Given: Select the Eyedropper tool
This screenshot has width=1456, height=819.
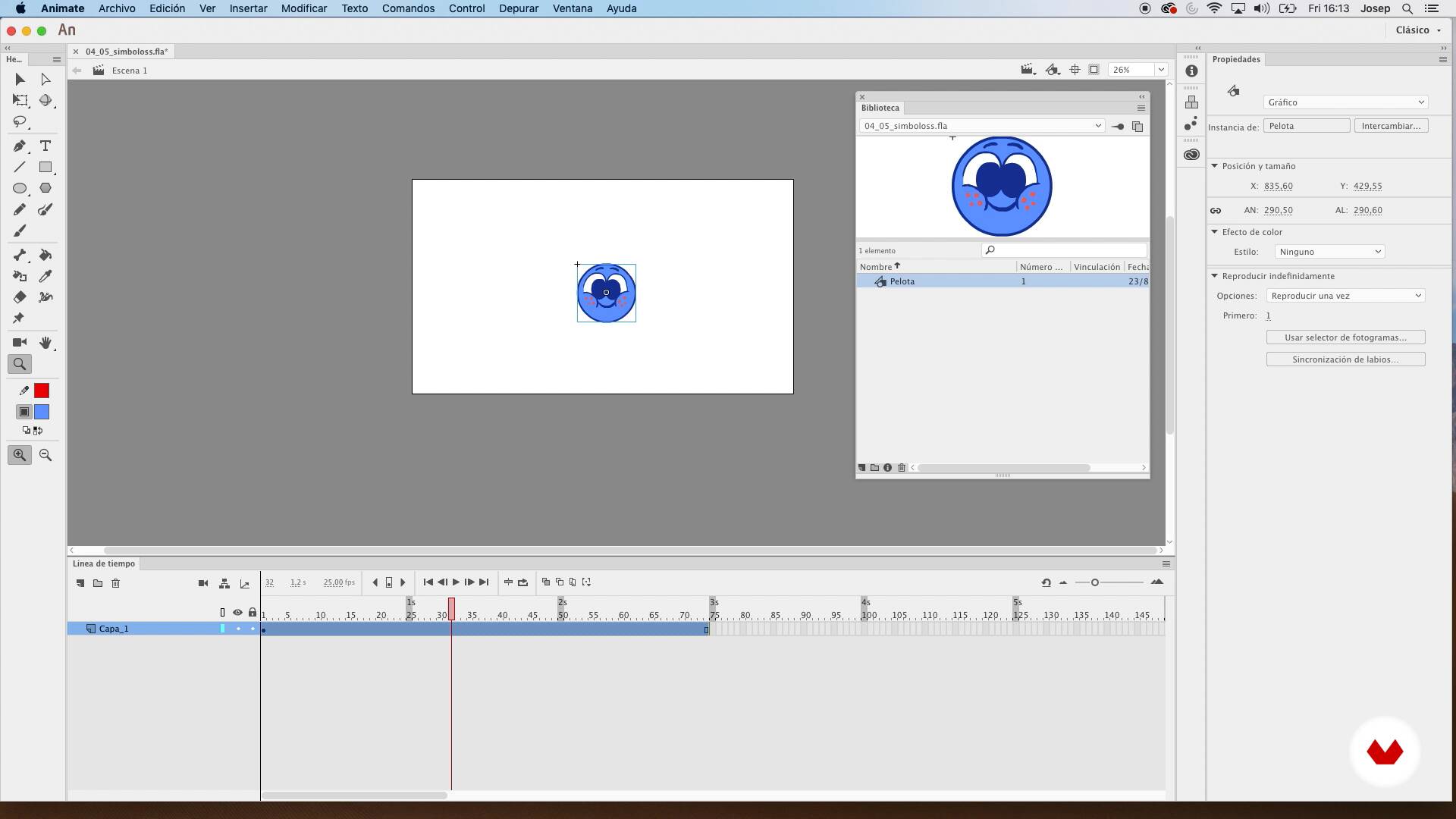Looking at the screenshot, I should [x=45, y=276].
